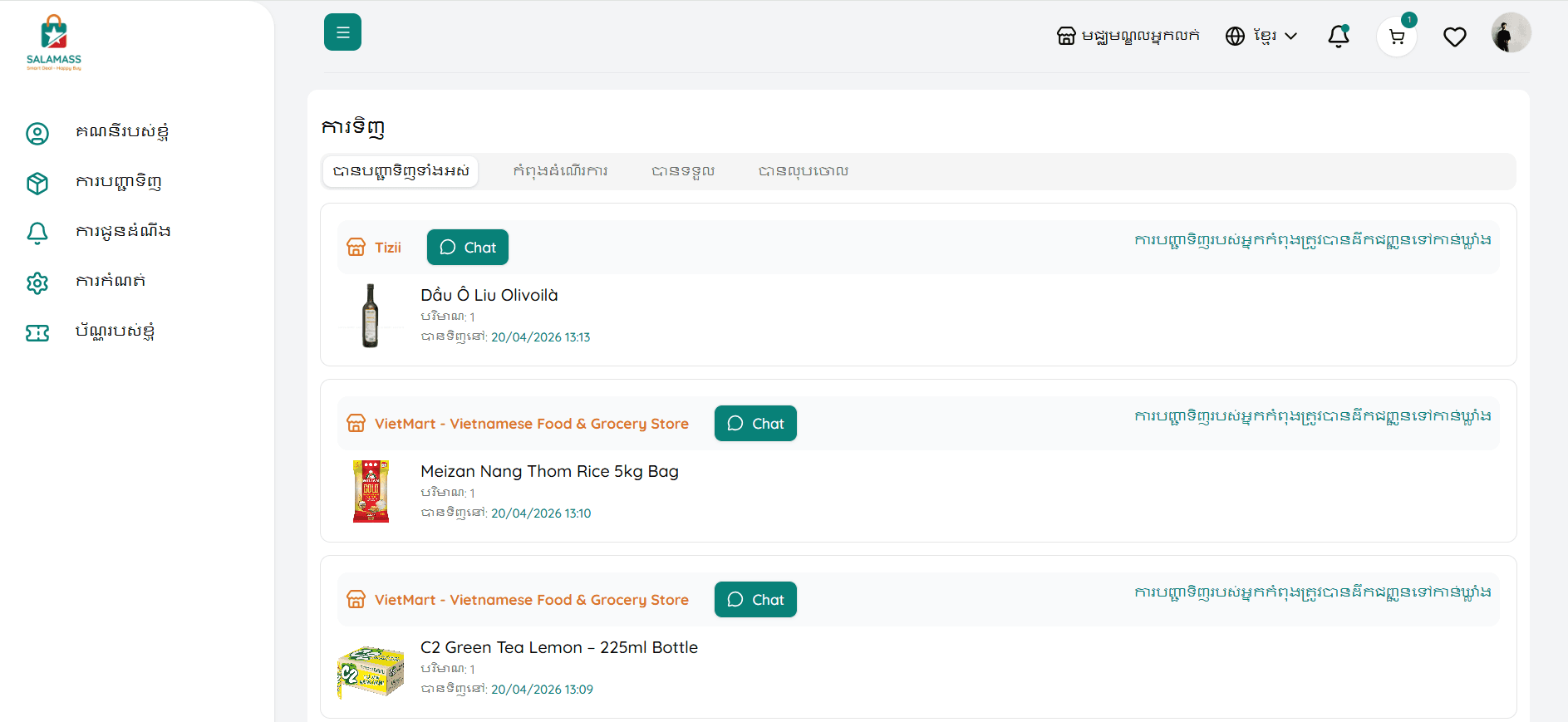
Task: Switch to the 'បានទទួល' received tab
Action: (x=682, y=171)
